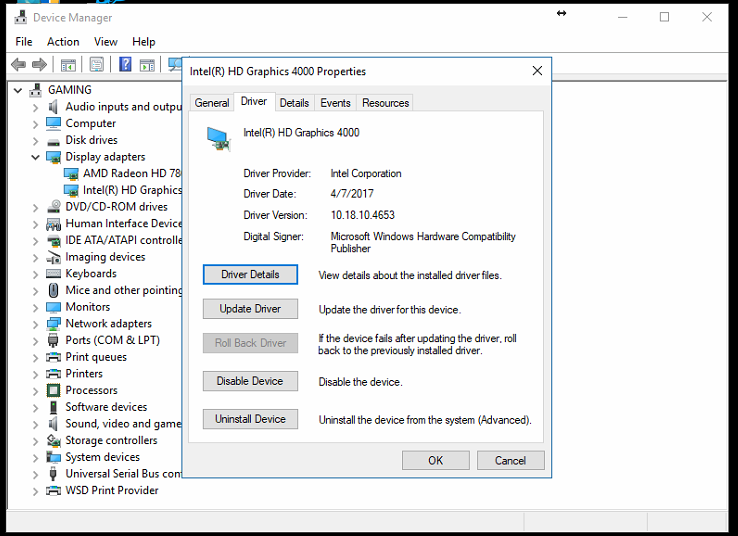
Task: Click the Back arrow in toolbar
Action: coord(18,64)
